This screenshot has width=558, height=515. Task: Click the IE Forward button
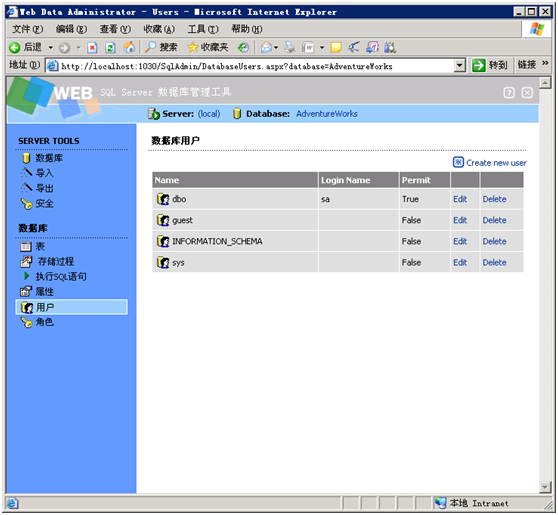click(64, 47)
